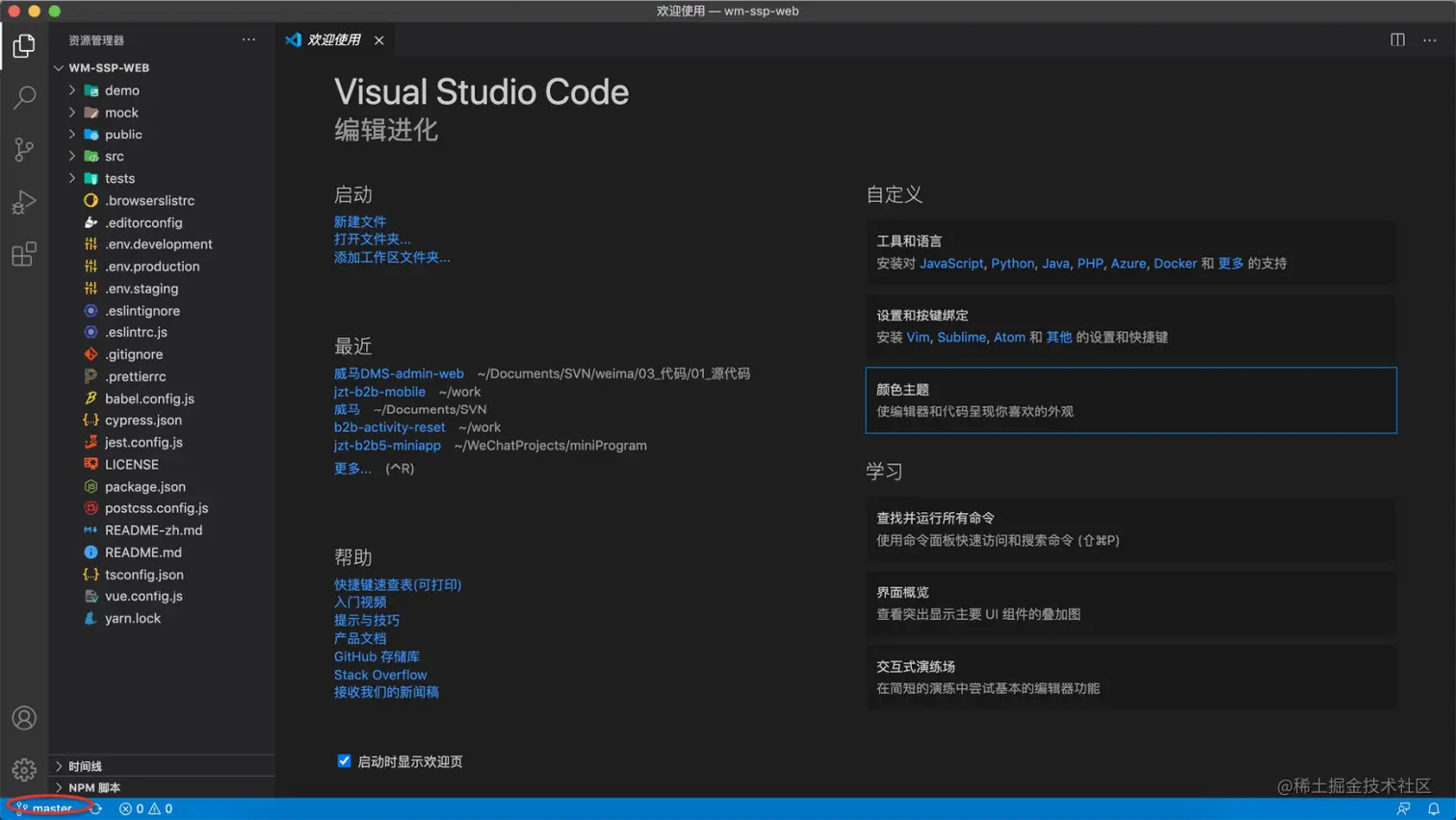Show errors and warnings count in status bar
1456x820 pixels.
point(145,808)
